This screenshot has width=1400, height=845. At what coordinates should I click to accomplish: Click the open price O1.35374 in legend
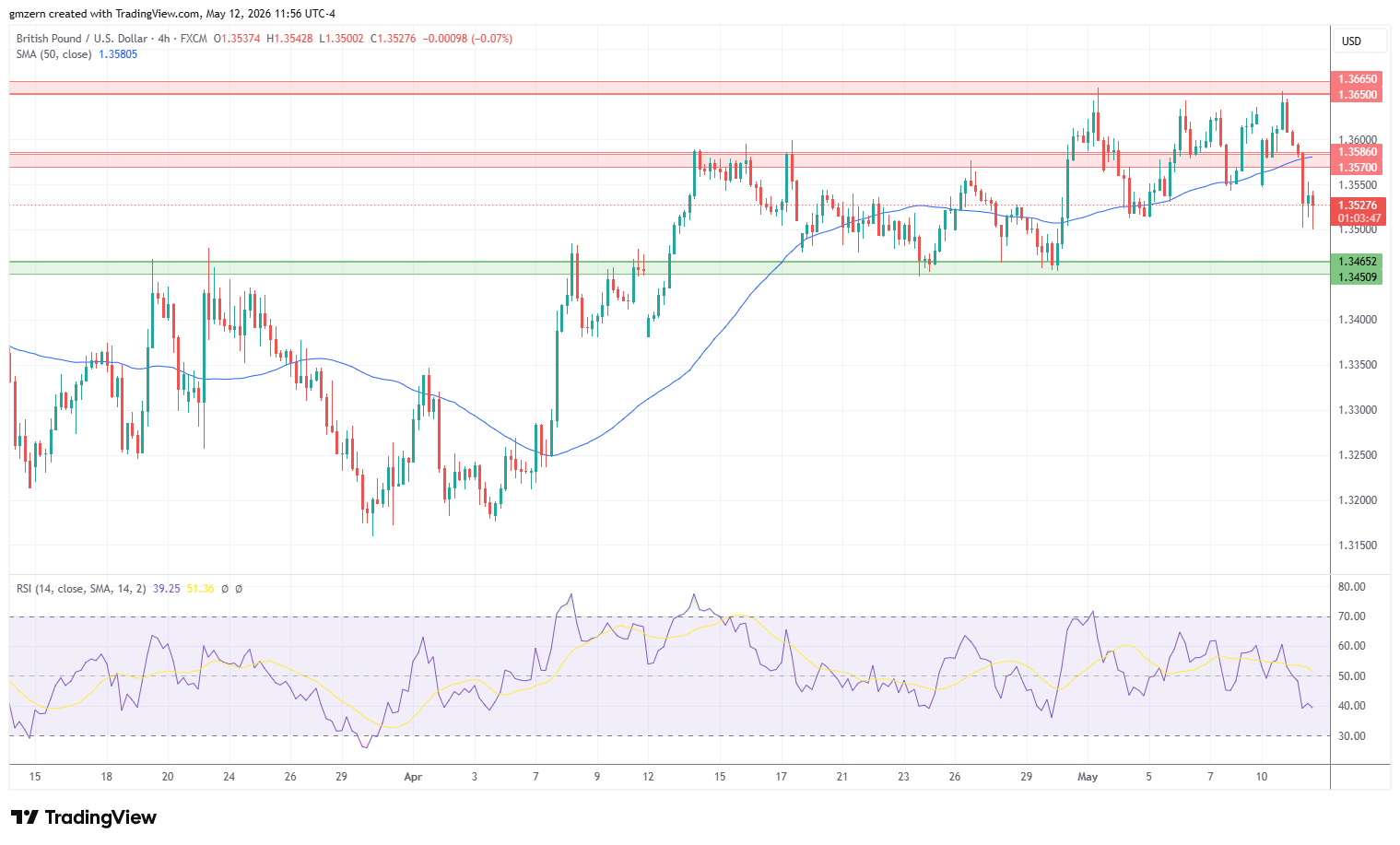tap(237, 39)
